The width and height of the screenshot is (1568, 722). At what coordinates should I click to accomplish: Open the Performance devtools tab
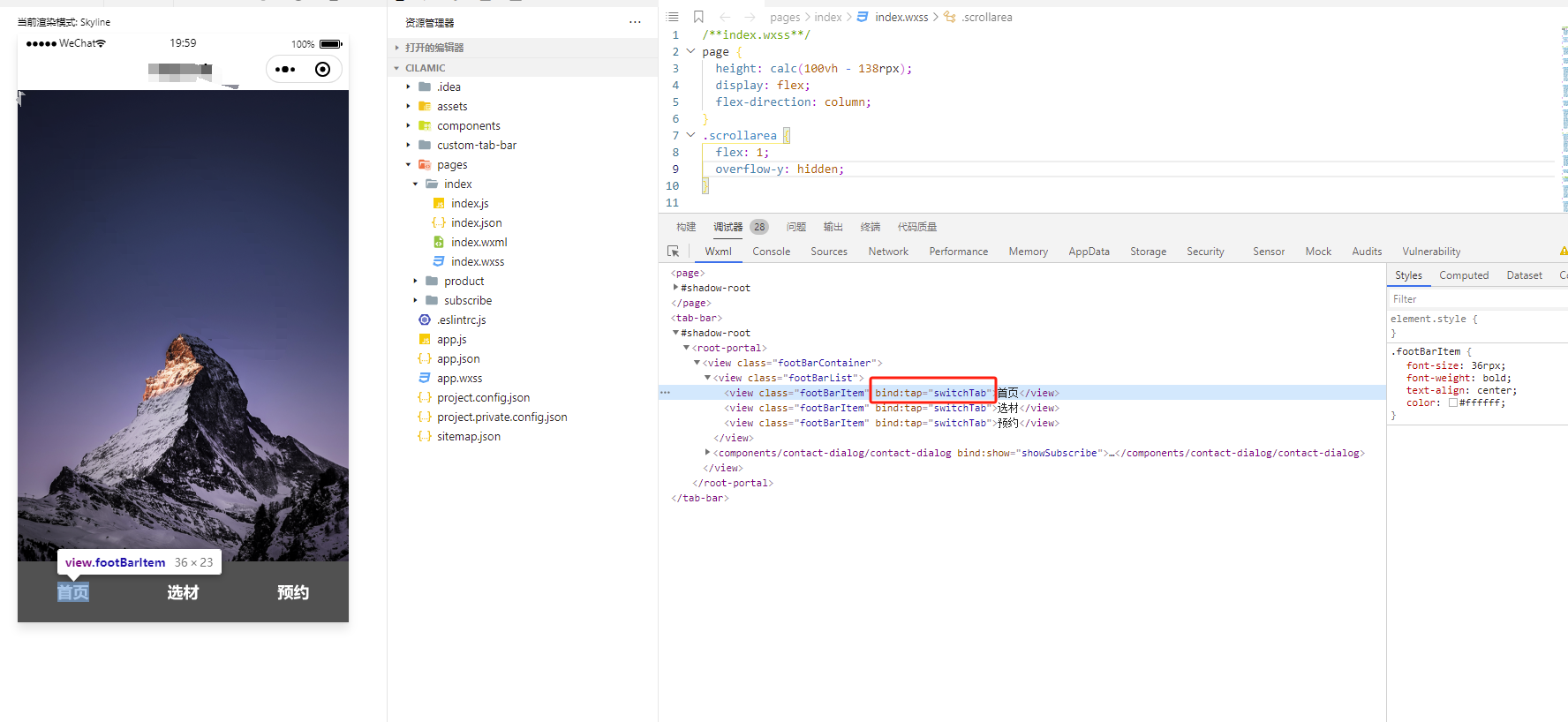(x=958, y=252)
